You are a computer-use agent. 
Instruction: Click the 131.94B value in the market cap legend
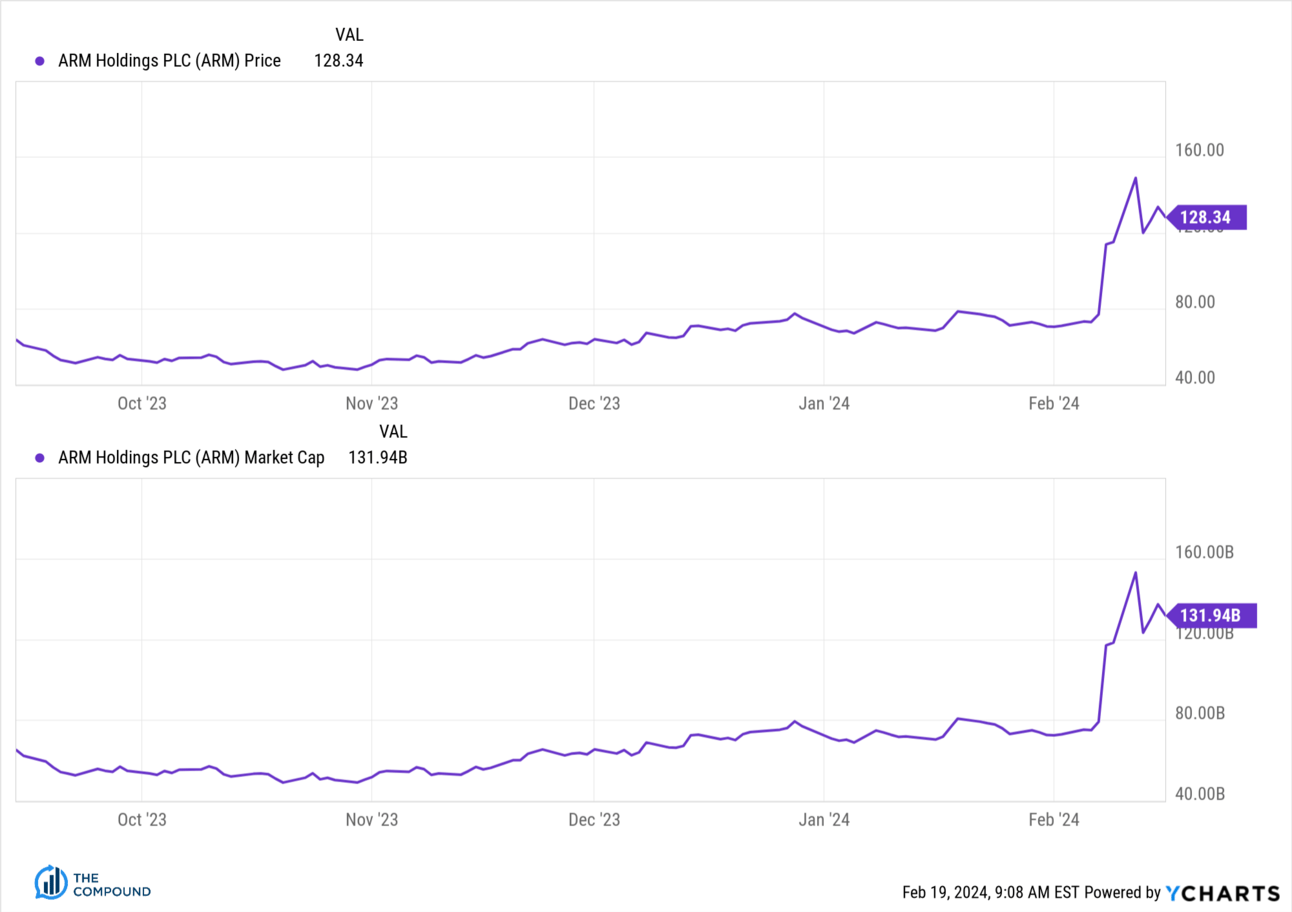pos(377,458)
